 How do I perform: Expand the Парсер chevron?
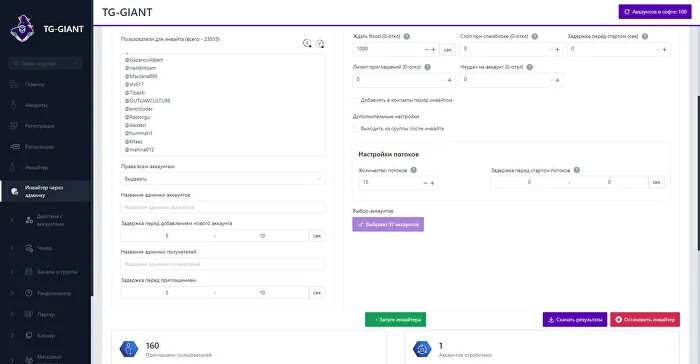(12, 314)
